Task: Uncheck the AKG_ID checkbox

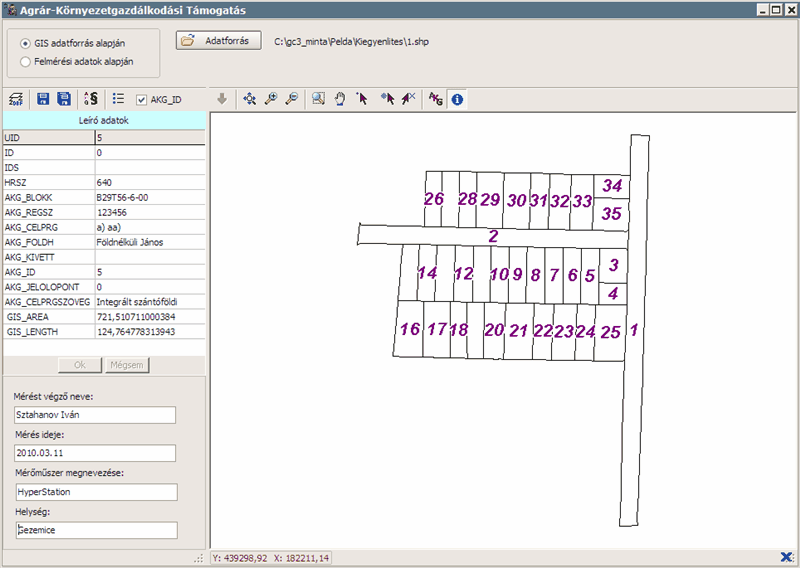Action: click(x=141, y=100)
